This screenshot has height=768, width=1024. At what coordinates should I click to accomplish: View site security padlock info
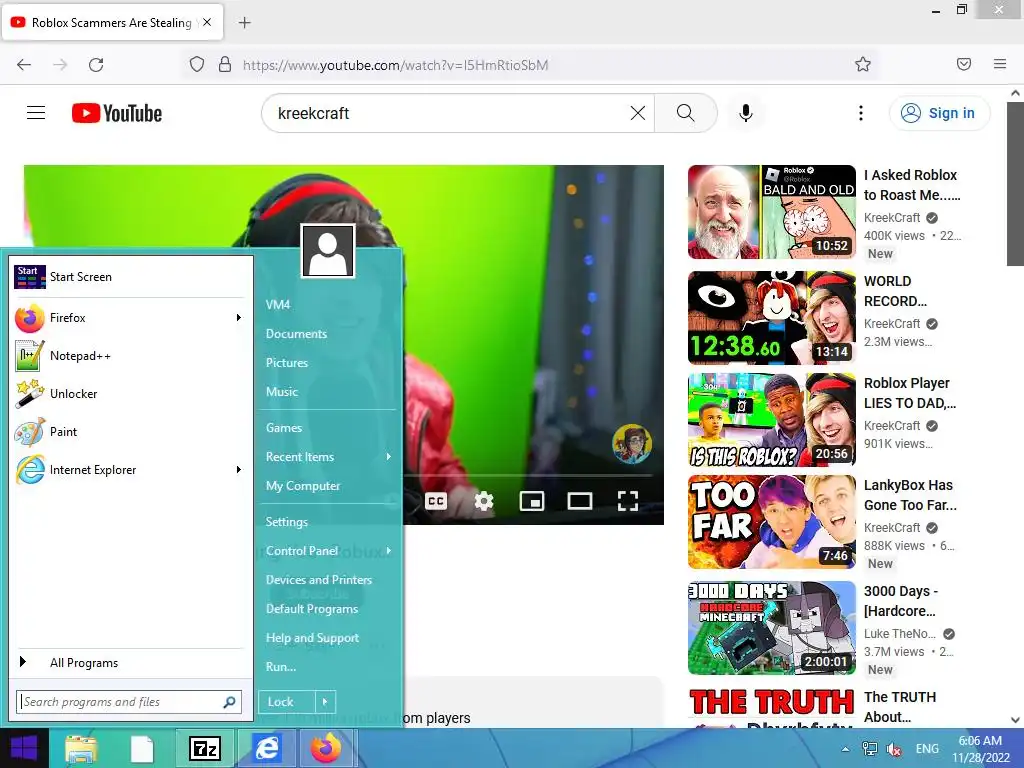coord(225,65)
